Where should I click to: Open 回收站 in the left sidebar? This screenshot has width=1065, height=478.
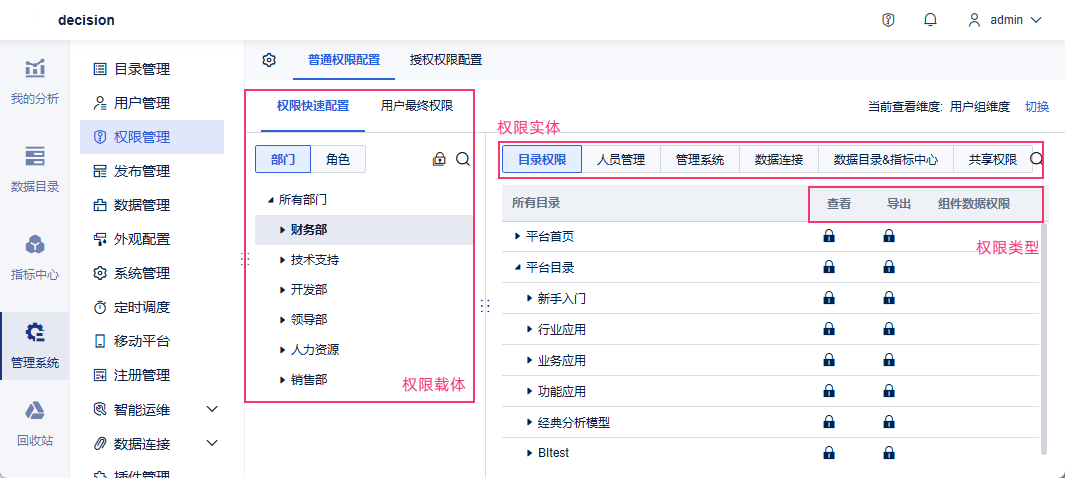click(x=35, y=422)
